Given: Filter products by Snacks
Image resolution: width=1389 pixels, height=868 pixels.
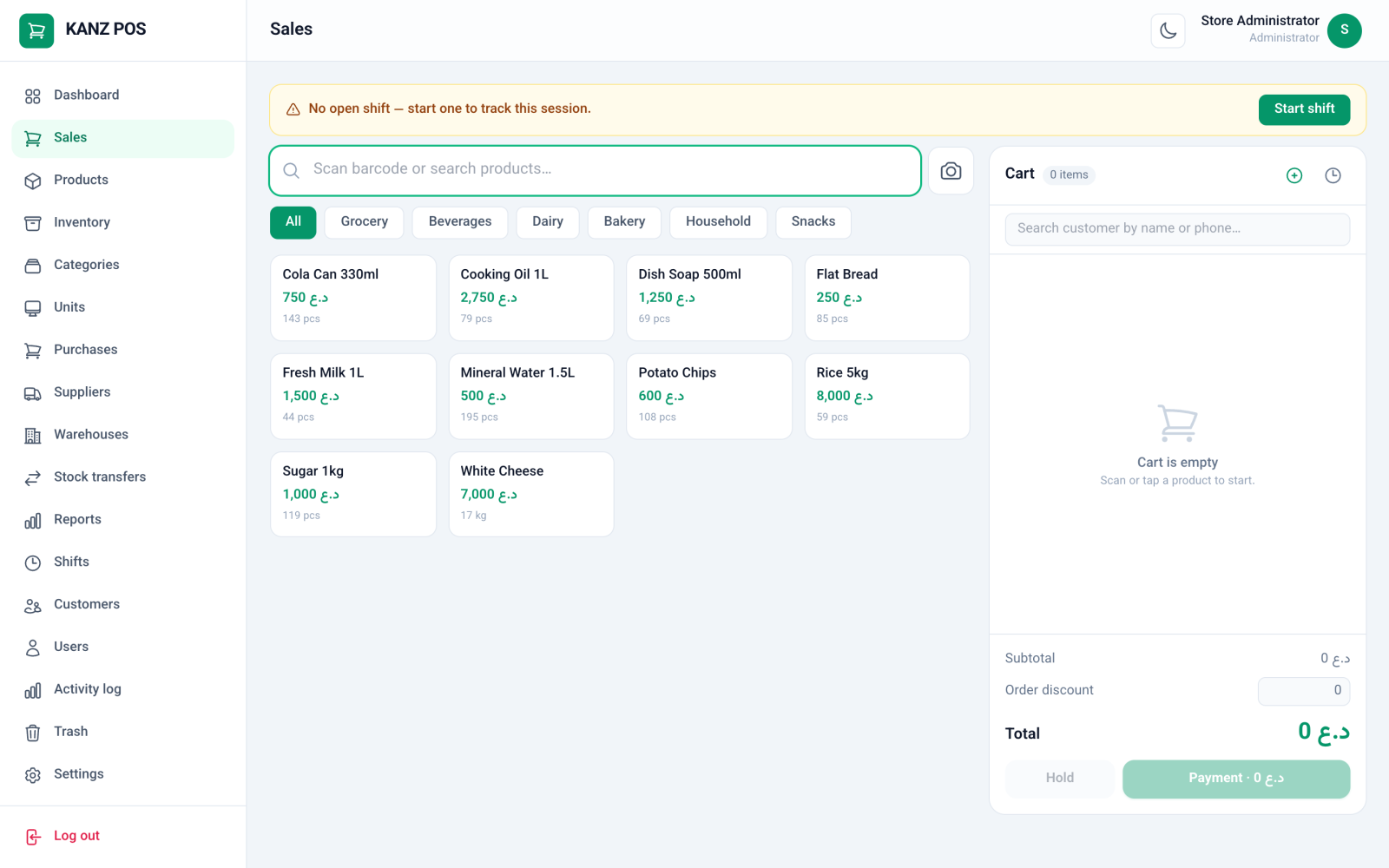Looking at the screenshot, I should pyautogui.click(x=813, y=222).
